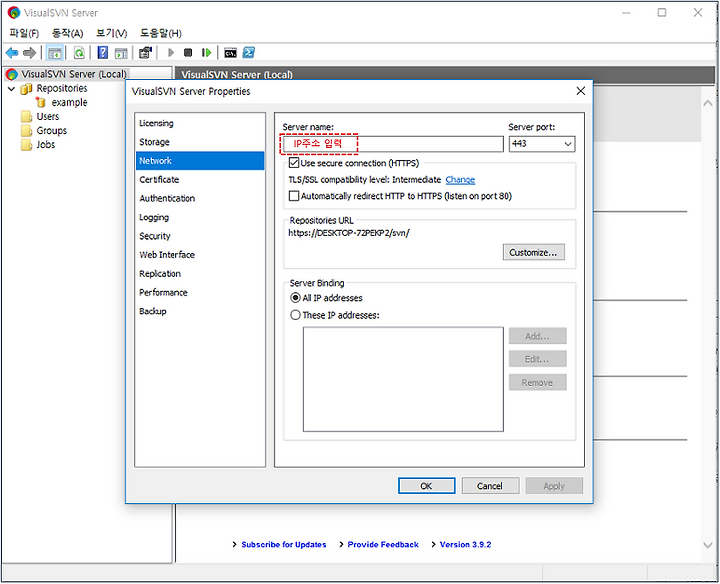Screen dimensions: 720x584
Task: Select Licensing in properties list
Action: pos(200,123)
